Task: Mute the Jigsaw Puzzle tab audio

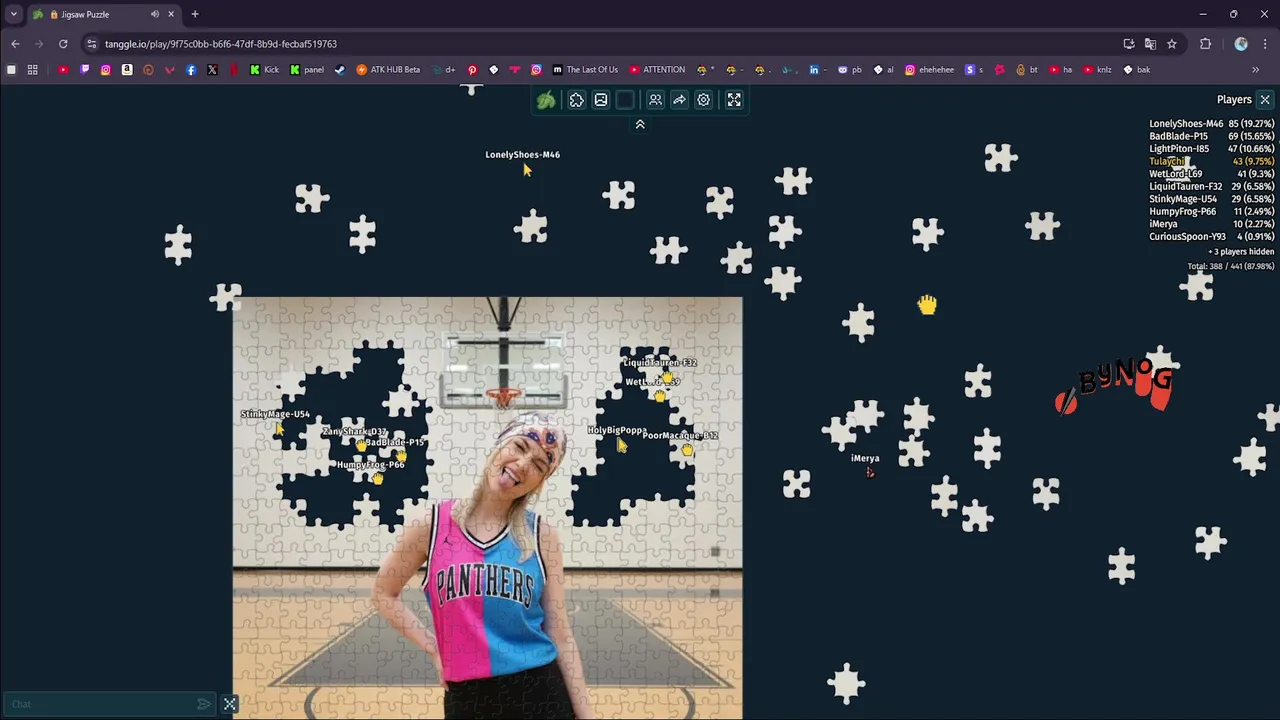Action: [155, 14]
